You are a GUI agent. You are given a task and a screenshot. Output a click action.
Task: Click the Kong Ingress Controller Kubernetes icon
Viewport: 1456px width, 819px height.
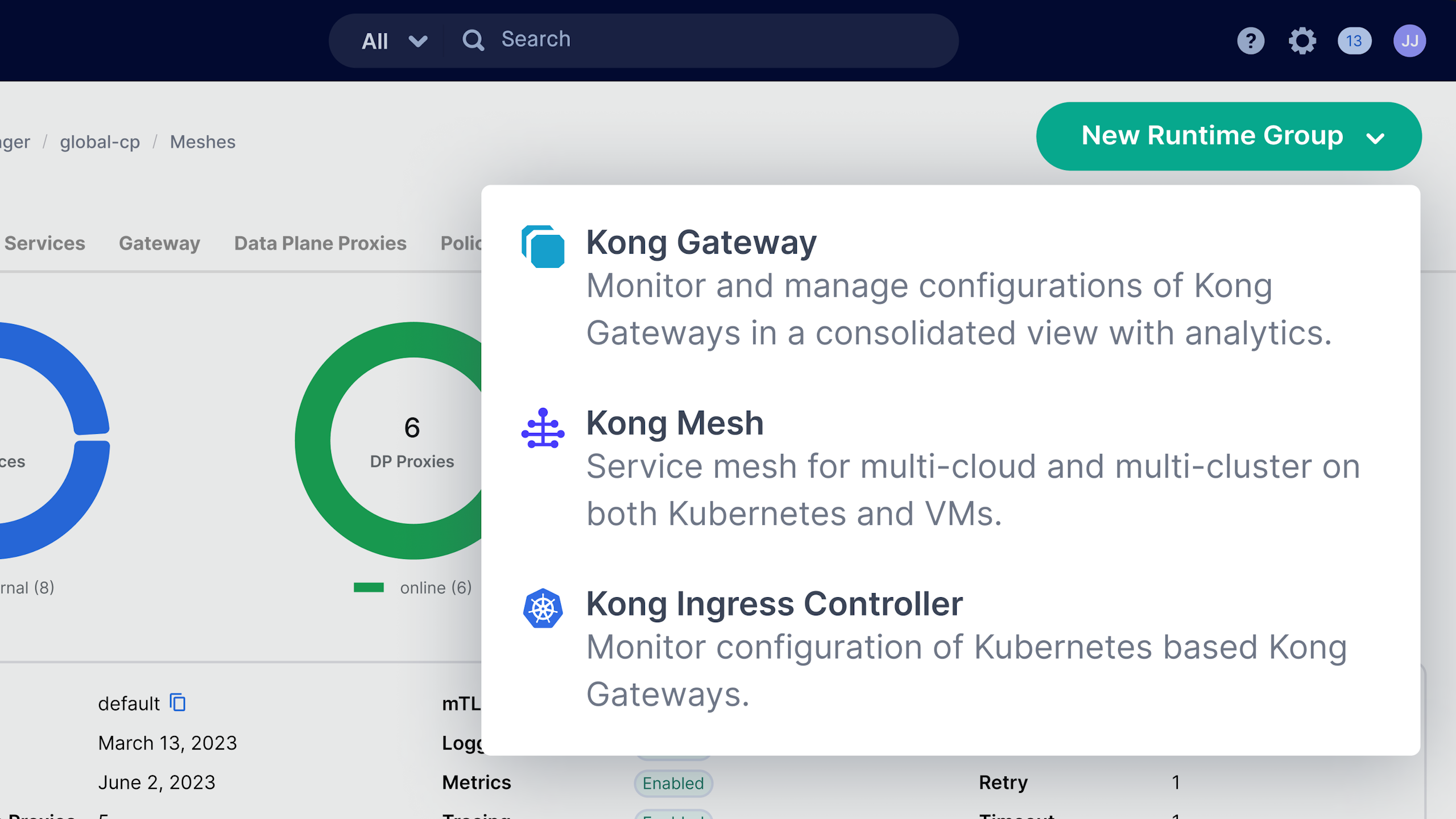point(543,608)
